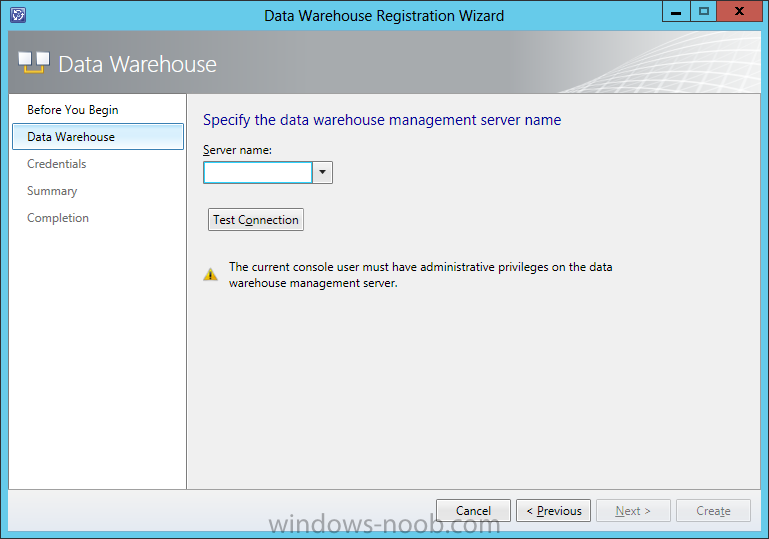Go back with the Previous button
Viewport: 769px width, 539px height.
click(553, 511)
